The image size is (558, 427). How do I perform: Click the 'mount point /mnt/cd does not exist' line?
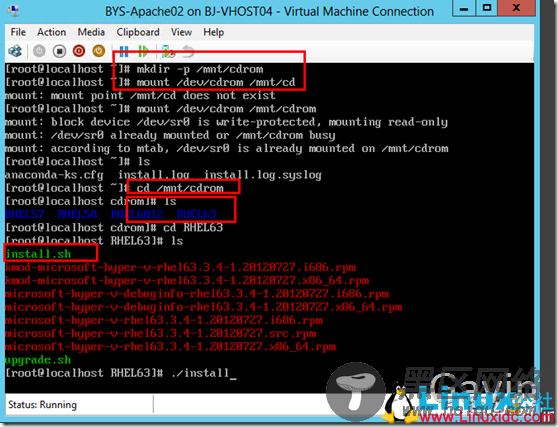tap(140, 95)
